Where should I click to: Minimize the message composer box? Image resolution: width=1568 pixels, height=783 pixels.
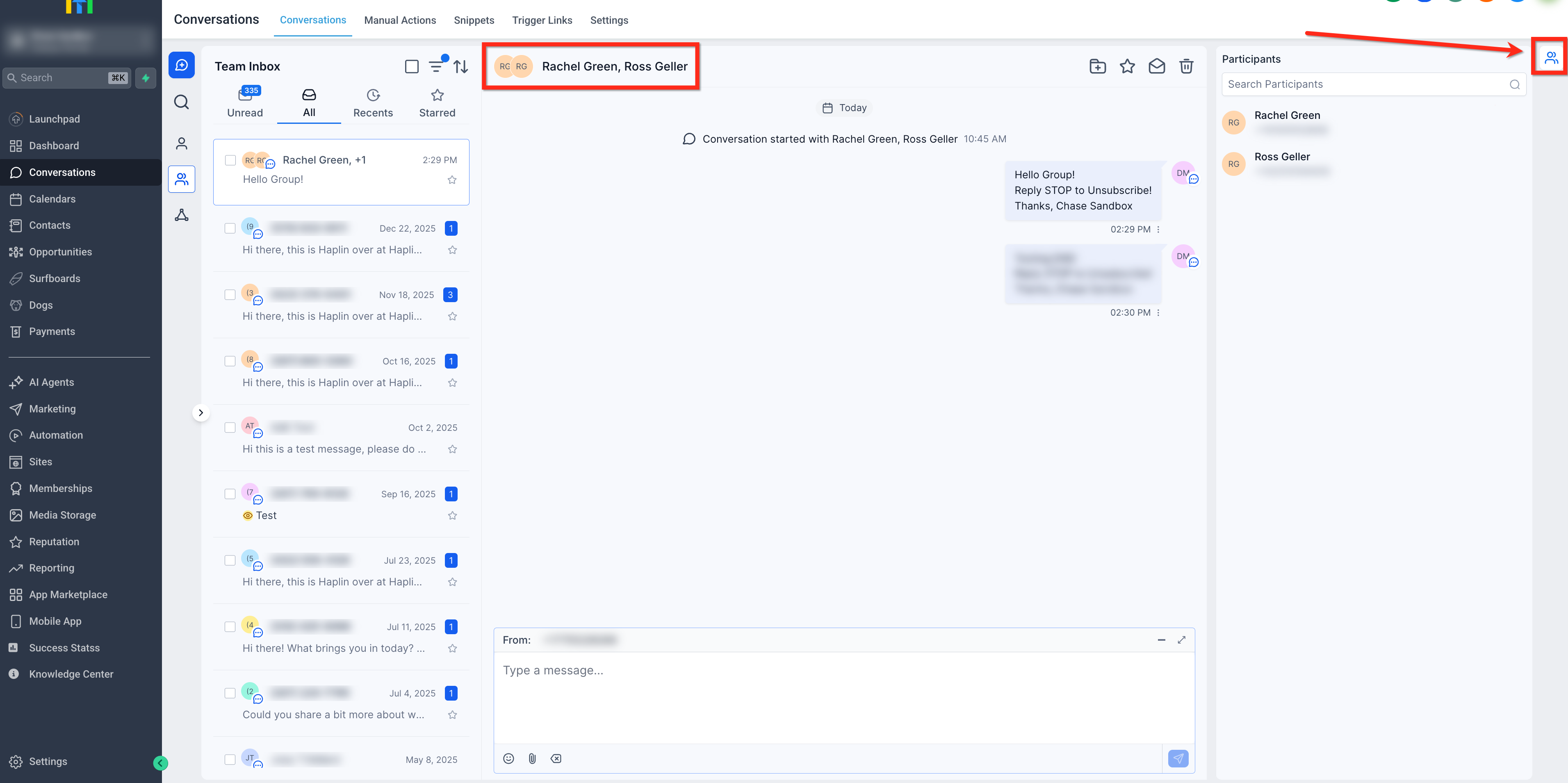(x=1161, y=640)
